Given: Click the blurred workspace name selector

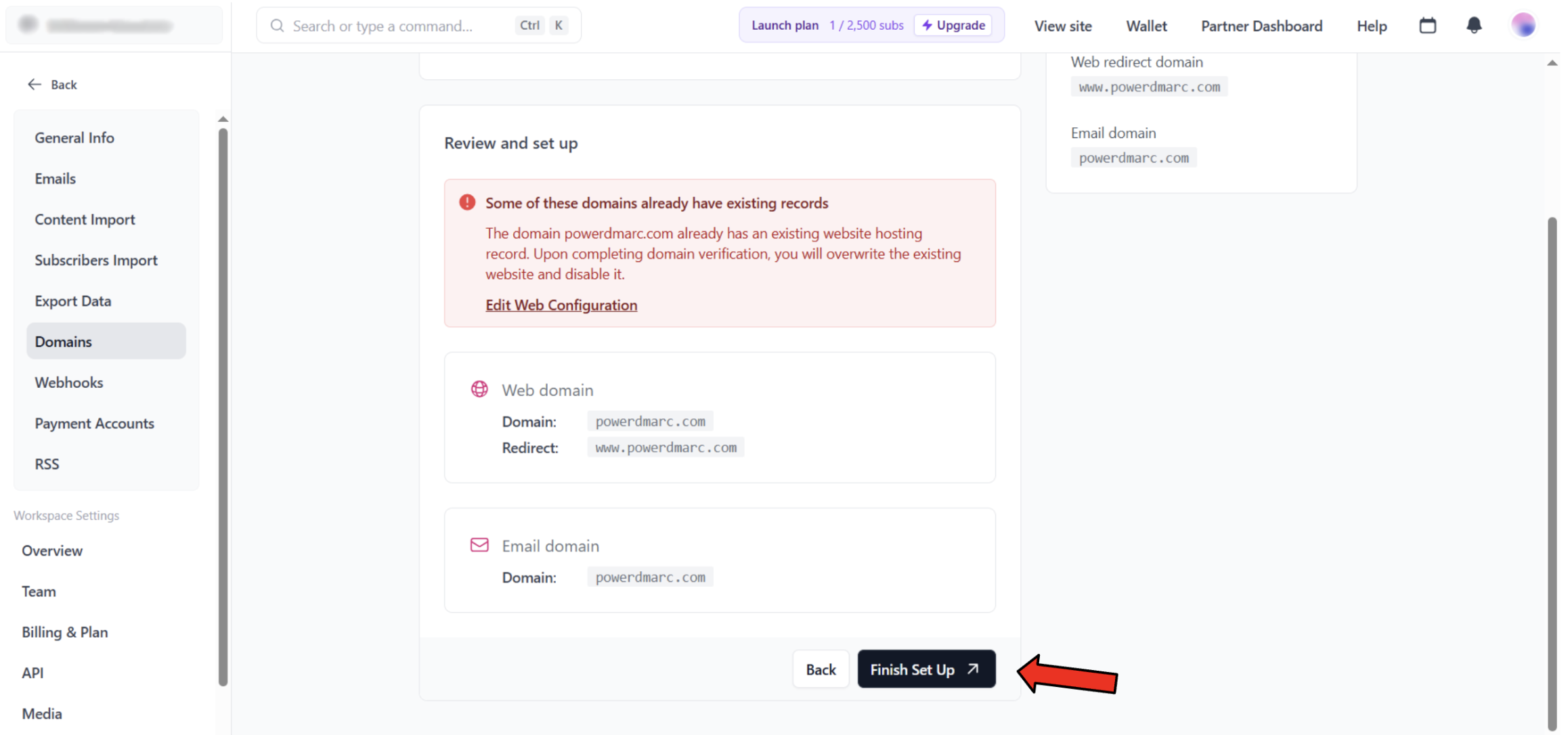Looking at the screenshot, I should 114,26.
